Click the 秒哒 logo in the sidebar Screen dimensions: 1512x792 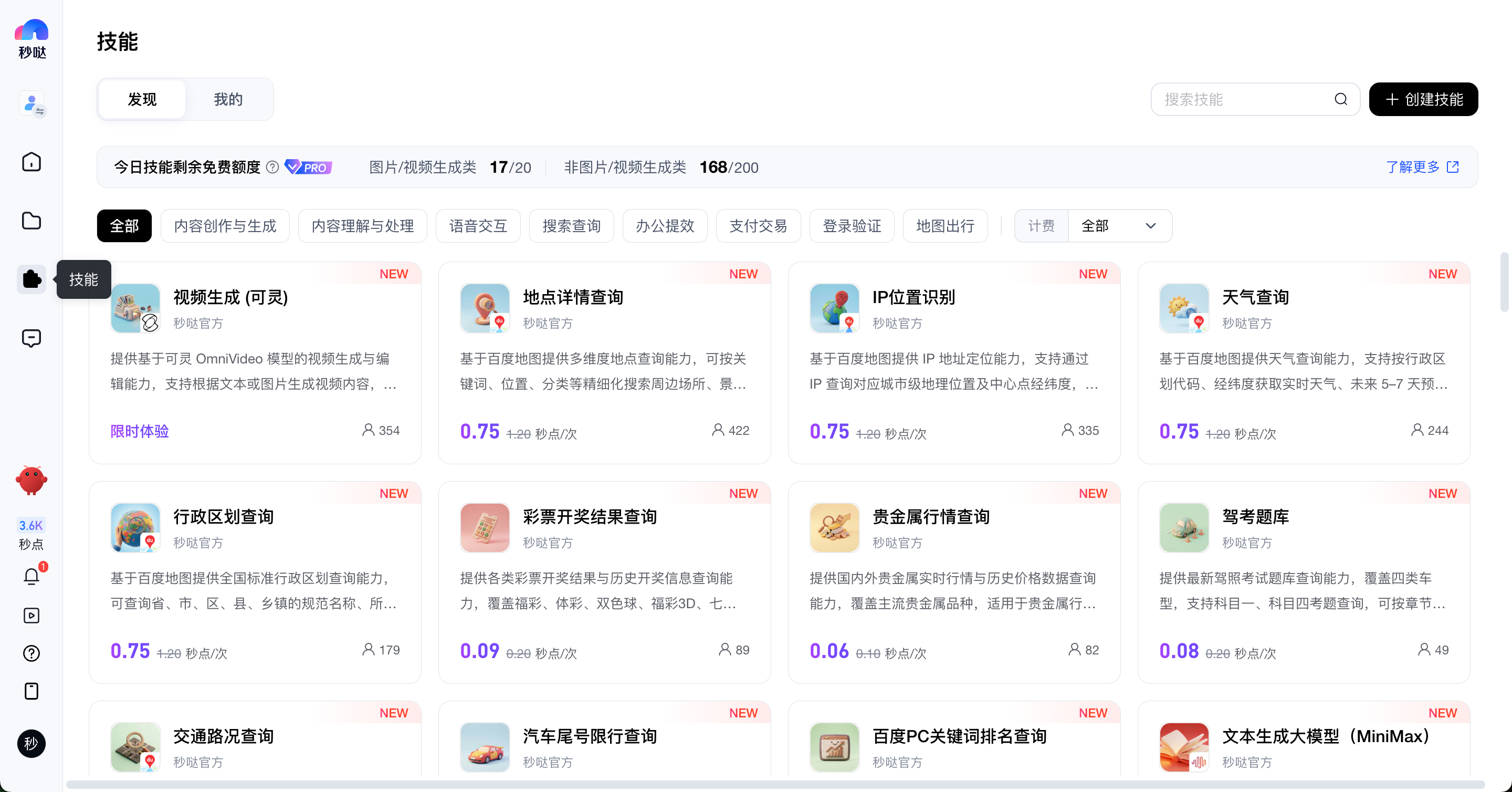pos(31,39)
